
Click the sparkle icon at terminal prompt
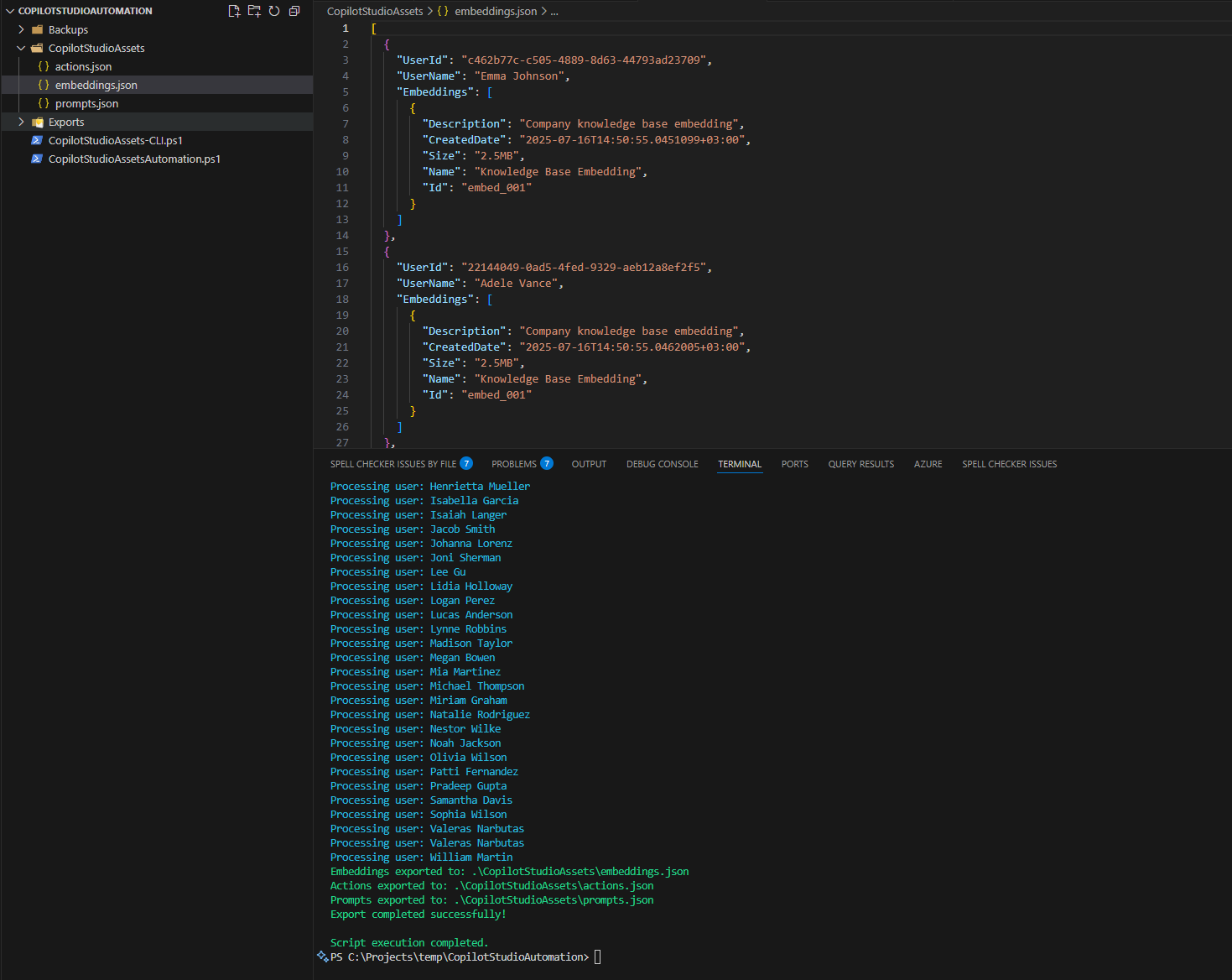322,957
